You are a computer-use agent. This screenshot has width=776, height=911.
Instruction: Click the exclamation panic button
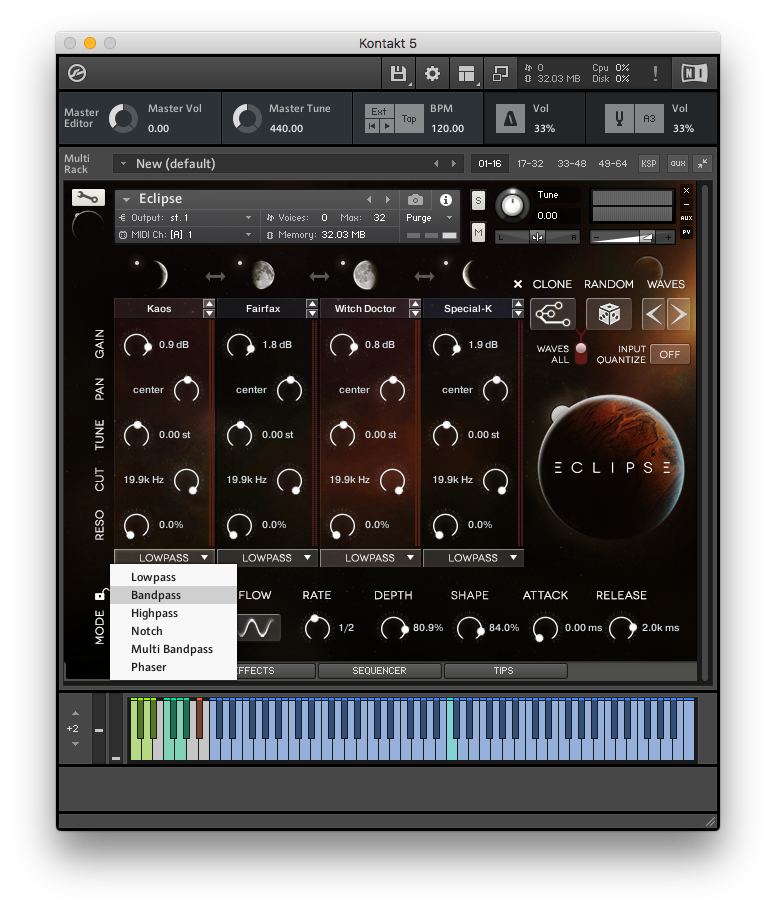655,73
